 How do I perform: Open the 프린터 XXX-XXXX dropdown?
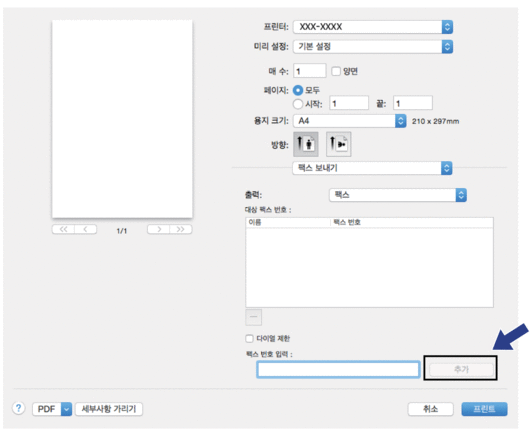coord(373,27)
